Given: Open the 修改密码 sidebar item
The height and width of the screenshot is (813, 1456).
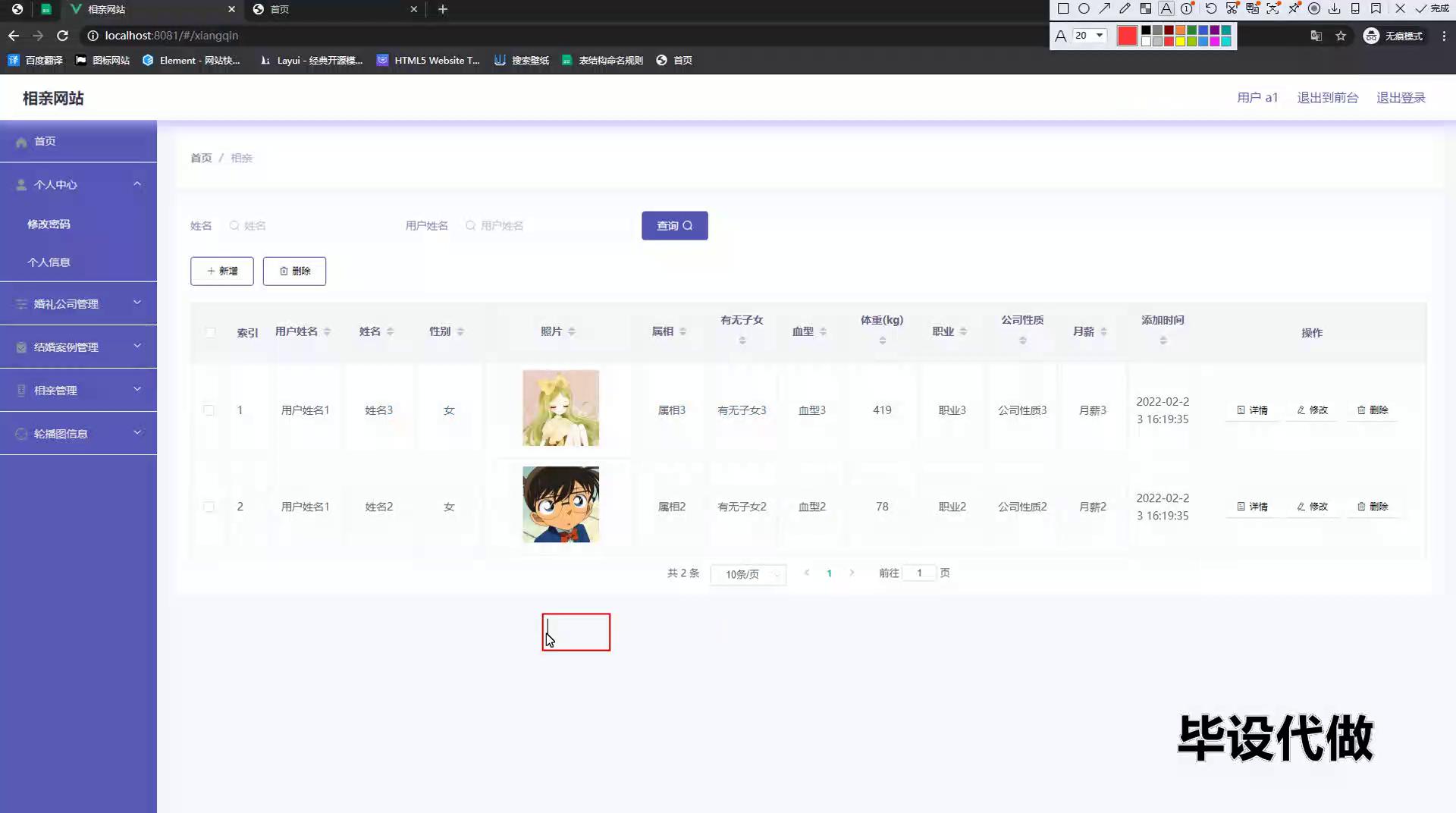Looking at the screenshot, I should 49,224.
